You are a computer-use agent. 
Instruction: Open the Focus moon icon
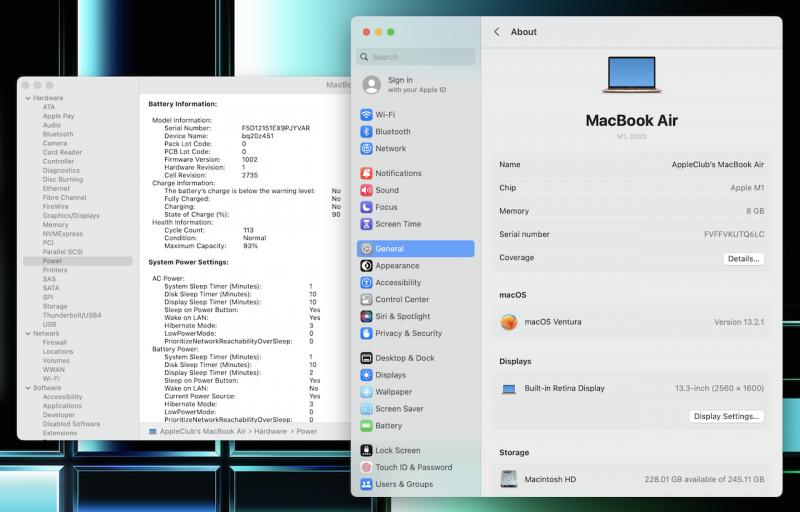[366, 207]
